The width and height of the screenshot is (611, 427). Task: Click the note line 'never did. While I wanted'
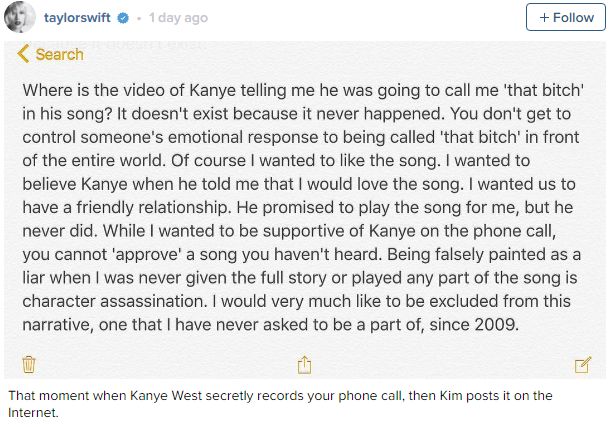[x=289, y=231]
